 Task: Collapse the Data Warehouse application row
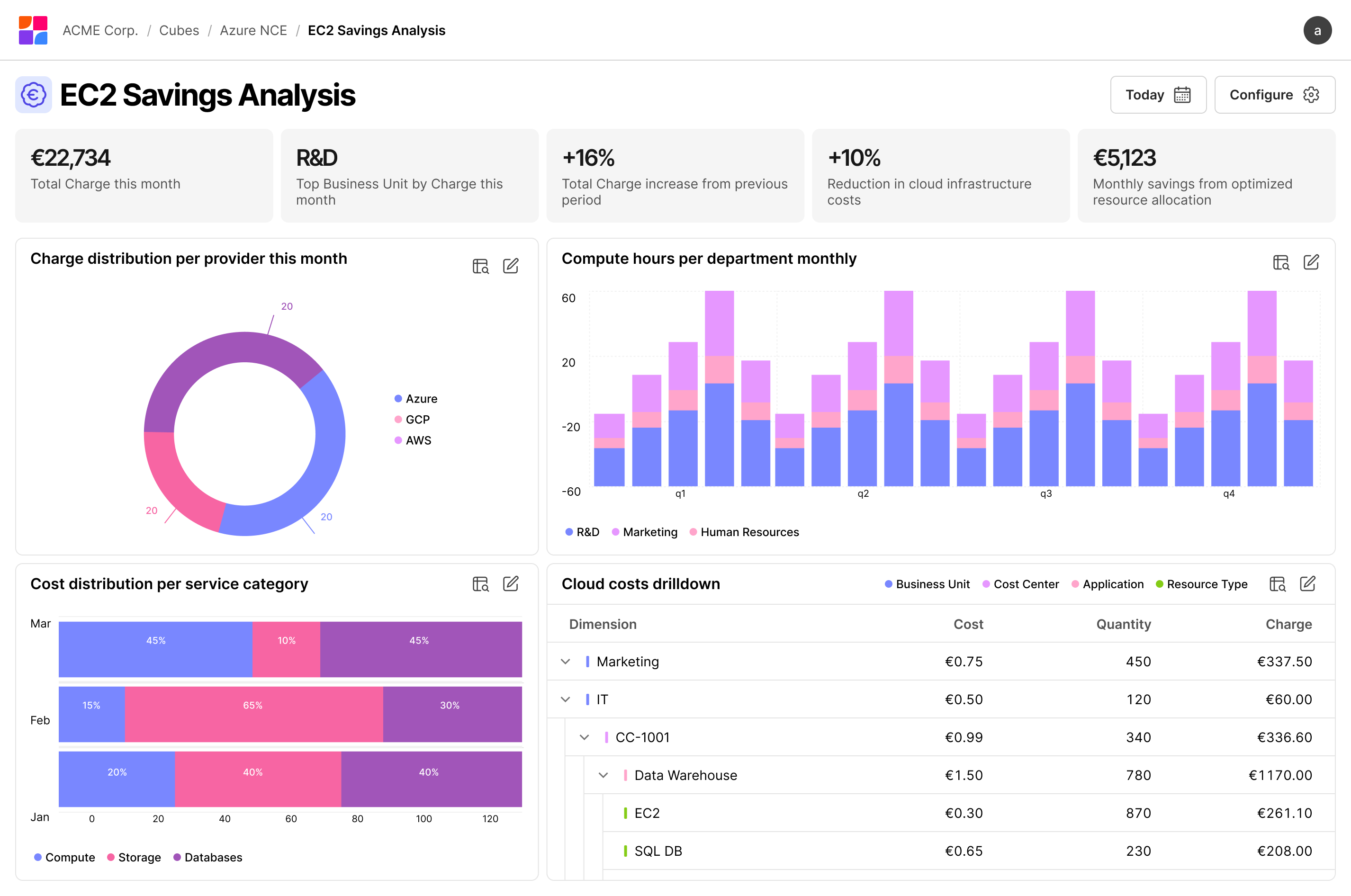click(603, 775)
